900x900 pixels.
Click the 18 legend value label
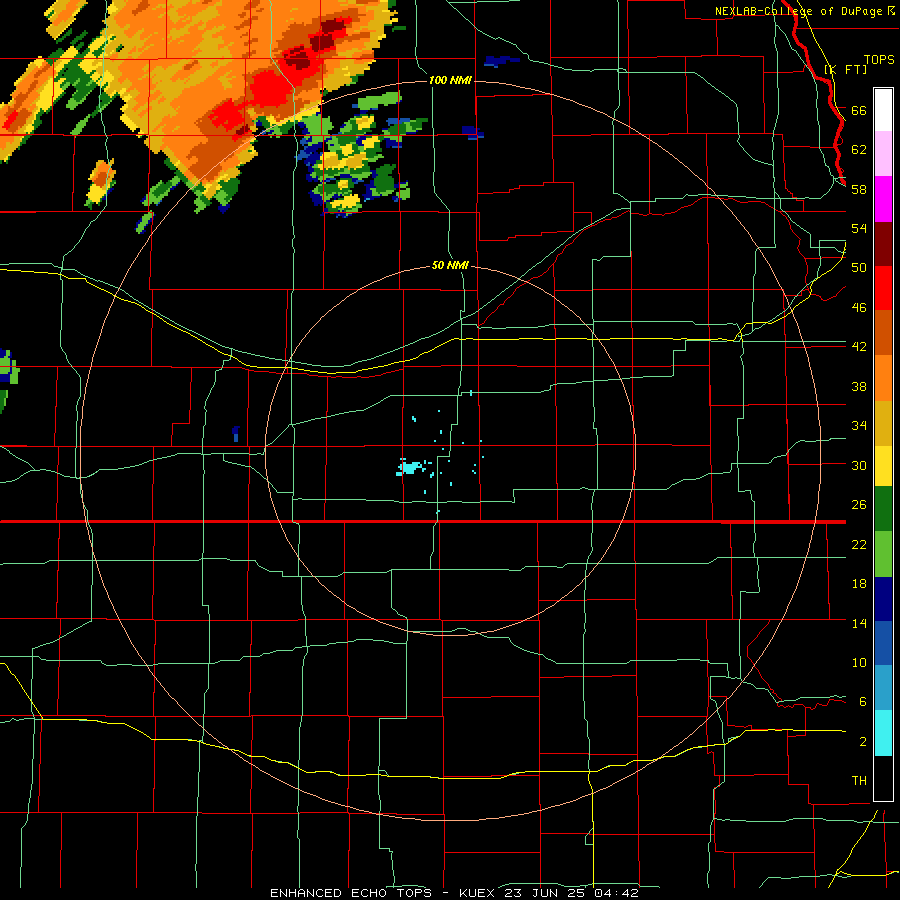click(x=859, y=584)
